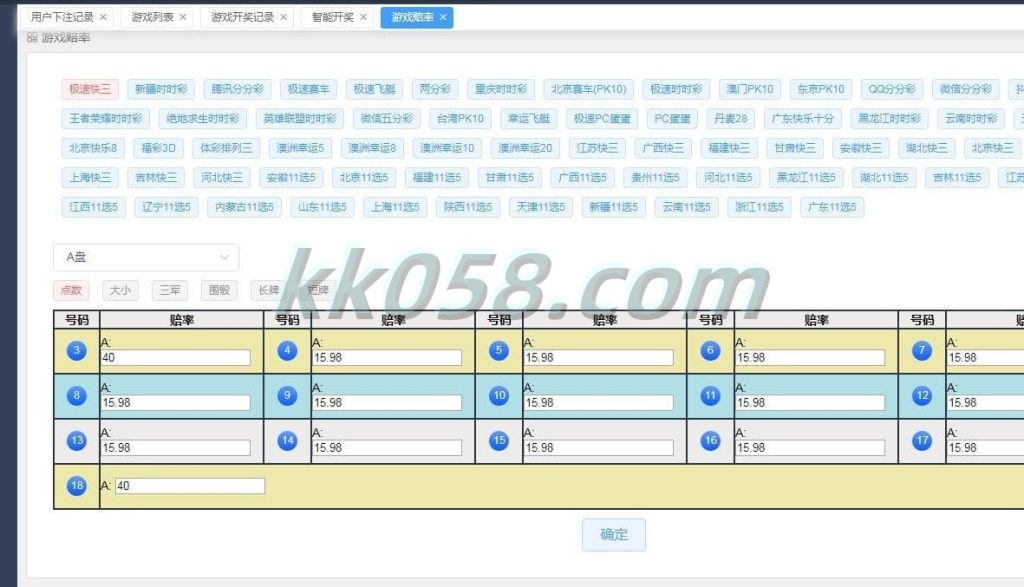Select the 台湾PK10 game tag
Viewport: 1024px width, 587px height.
coord(460,118)
